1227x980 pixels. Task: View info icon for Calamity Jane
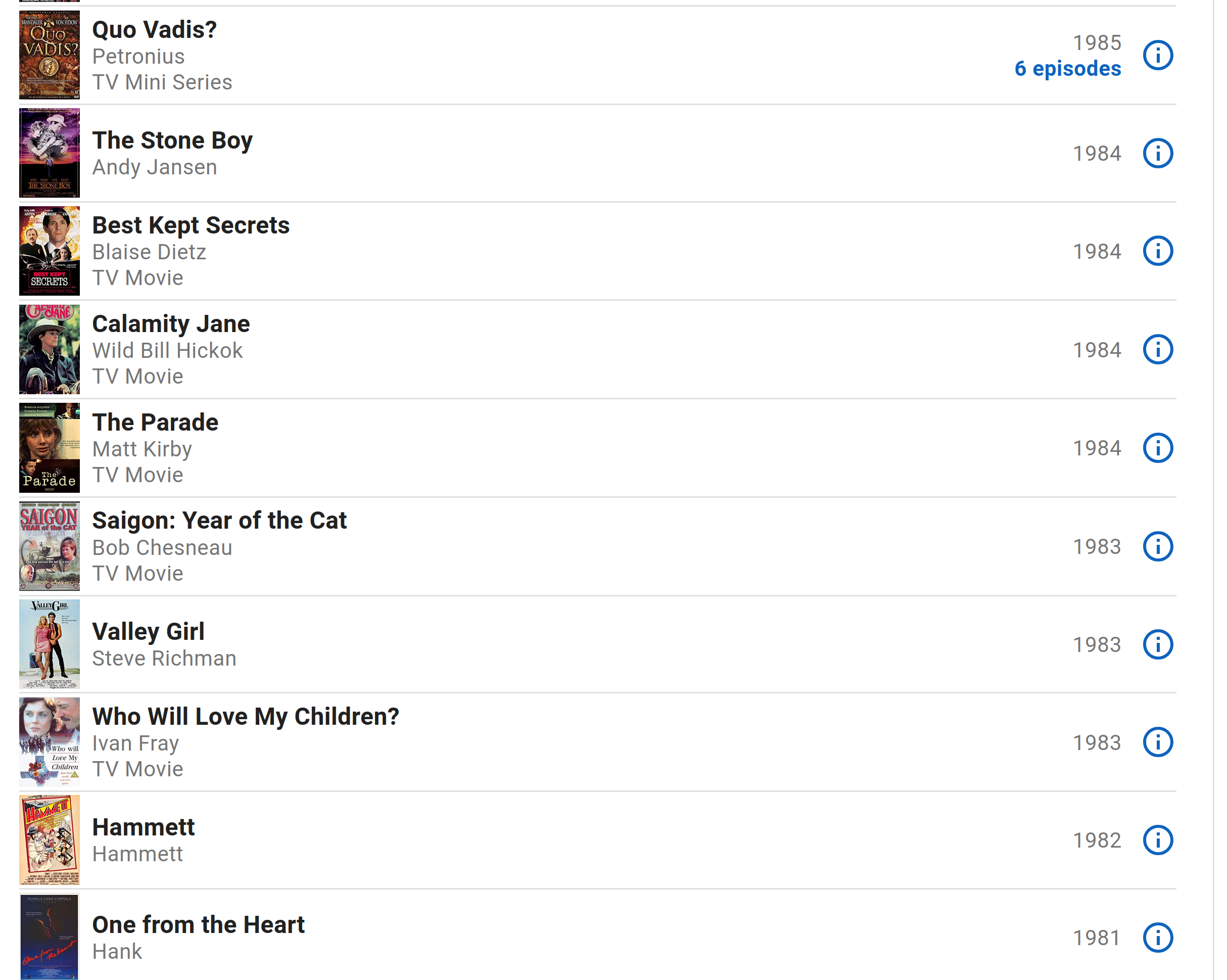point(1158,349)
